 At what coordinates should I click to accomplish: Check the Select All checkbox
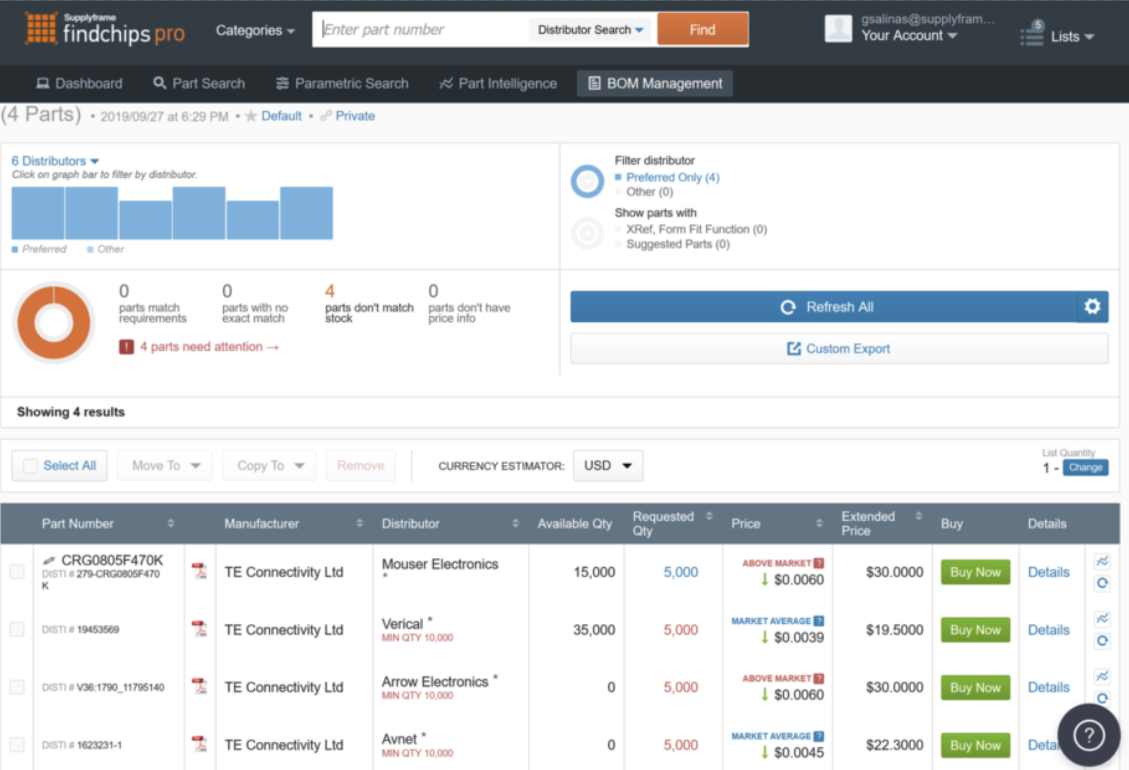click(30, 466)
